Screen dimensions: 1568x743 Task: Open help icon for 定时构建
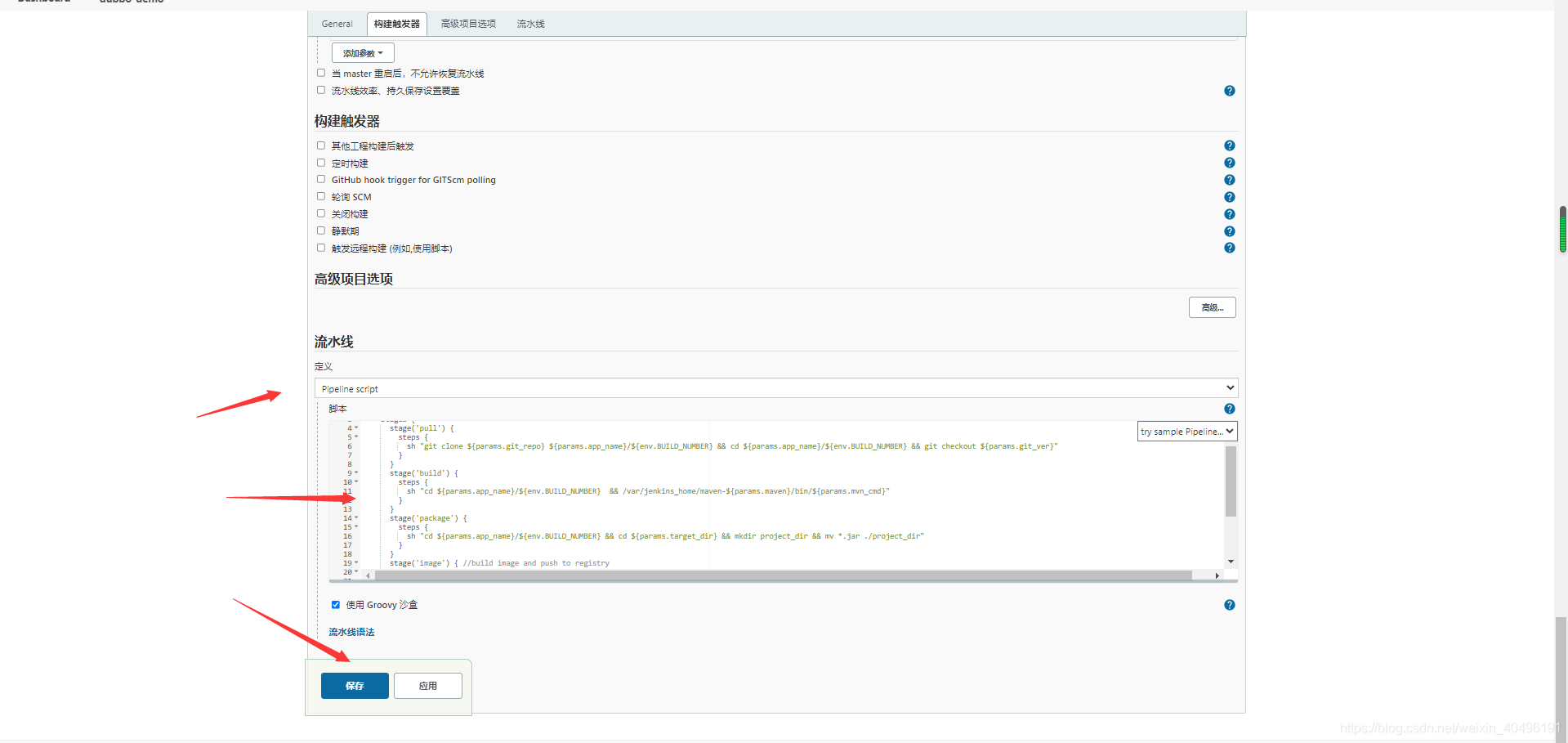[x=1229, y=163]
